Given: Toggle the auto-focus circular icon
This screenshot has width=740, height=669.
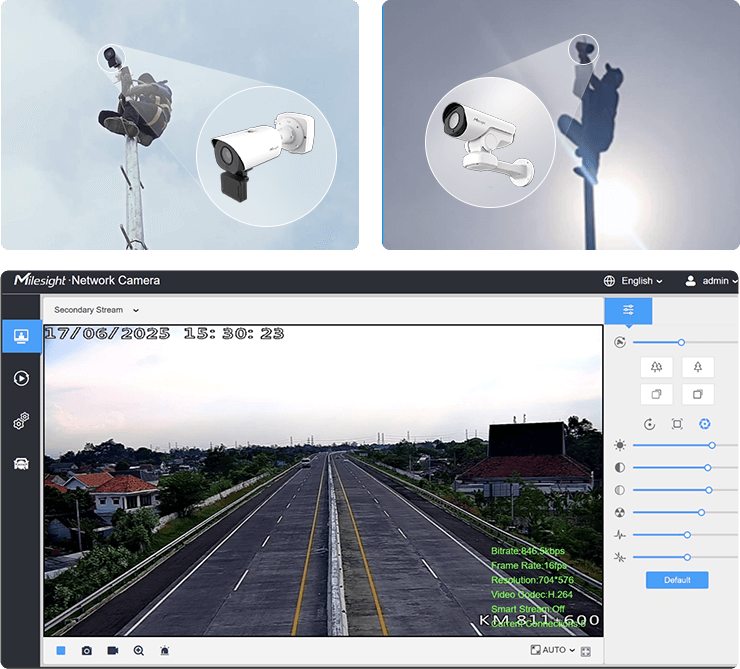Looking at the screenshot, I should point(649,424).
